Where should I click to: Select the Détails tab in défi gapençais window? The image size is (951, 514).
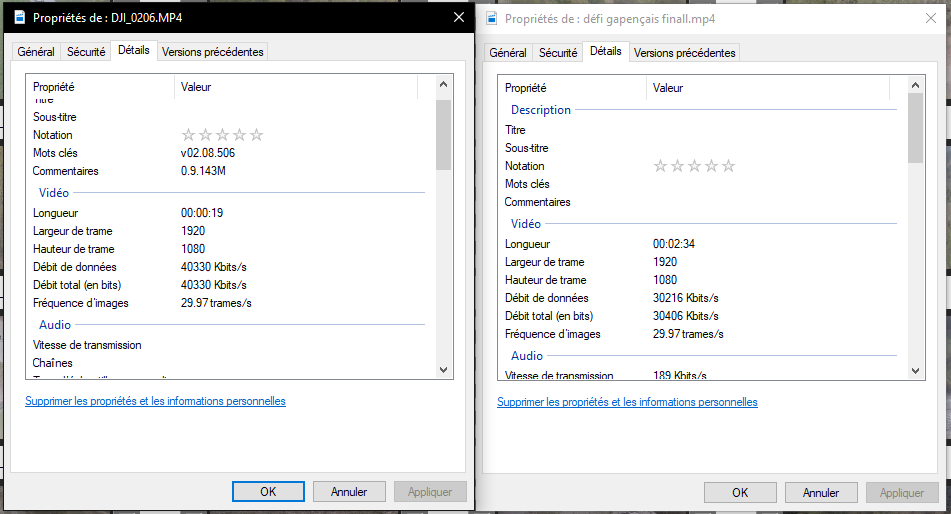coord(605,52)
